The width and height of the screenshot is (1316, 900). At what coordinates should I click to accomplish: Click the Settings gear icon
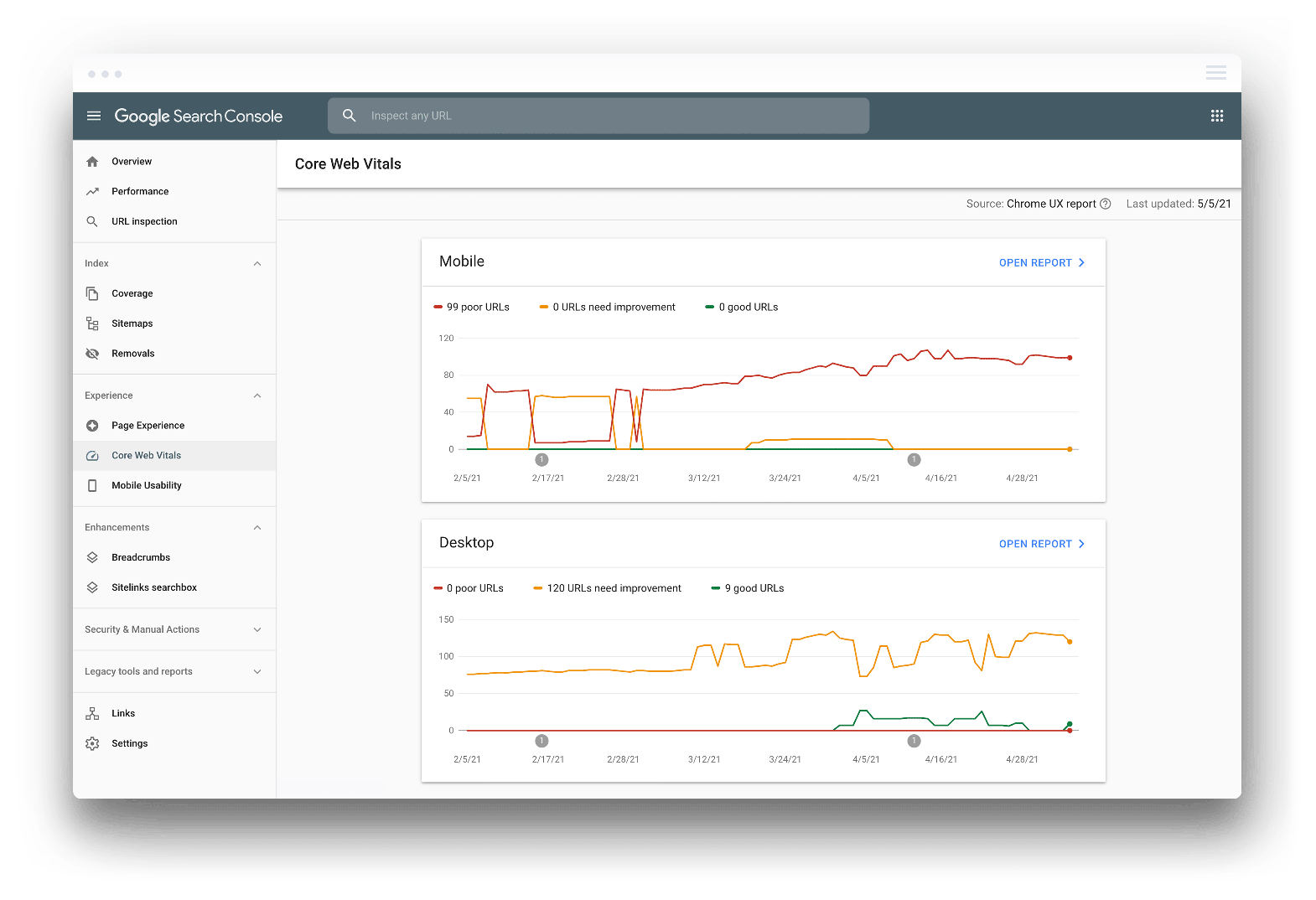(92, 744)
